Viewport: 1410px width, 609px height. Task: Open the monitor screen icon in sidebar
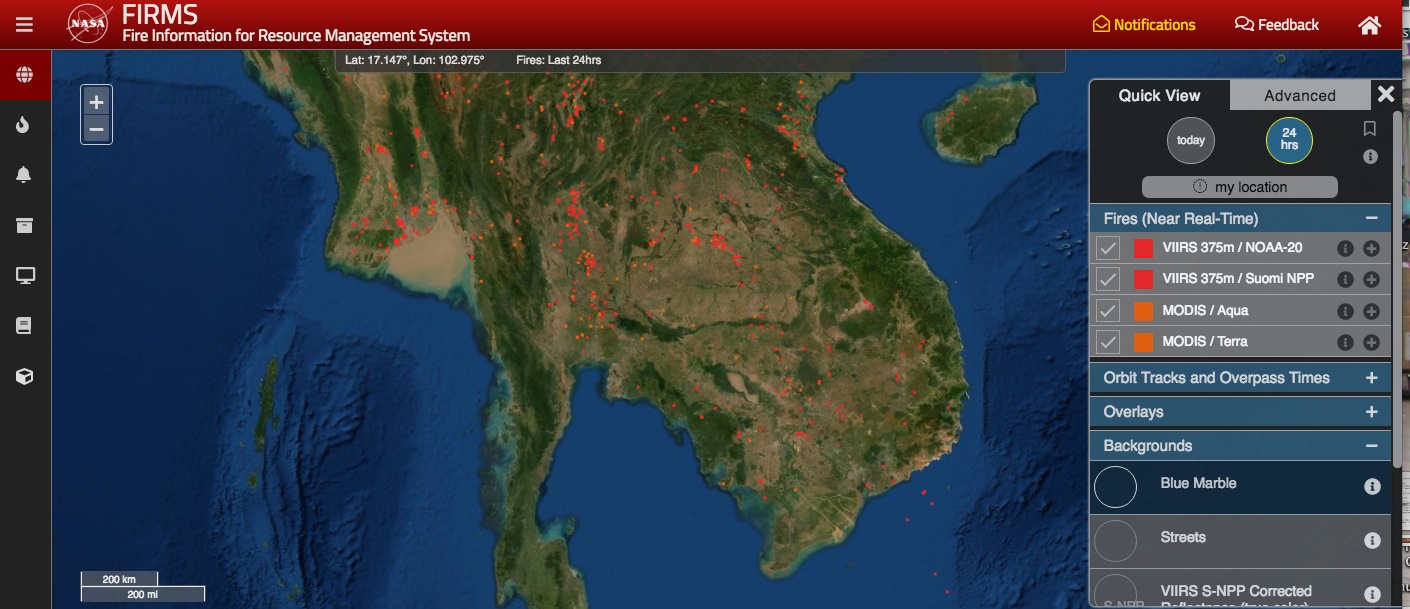point(25,275)
